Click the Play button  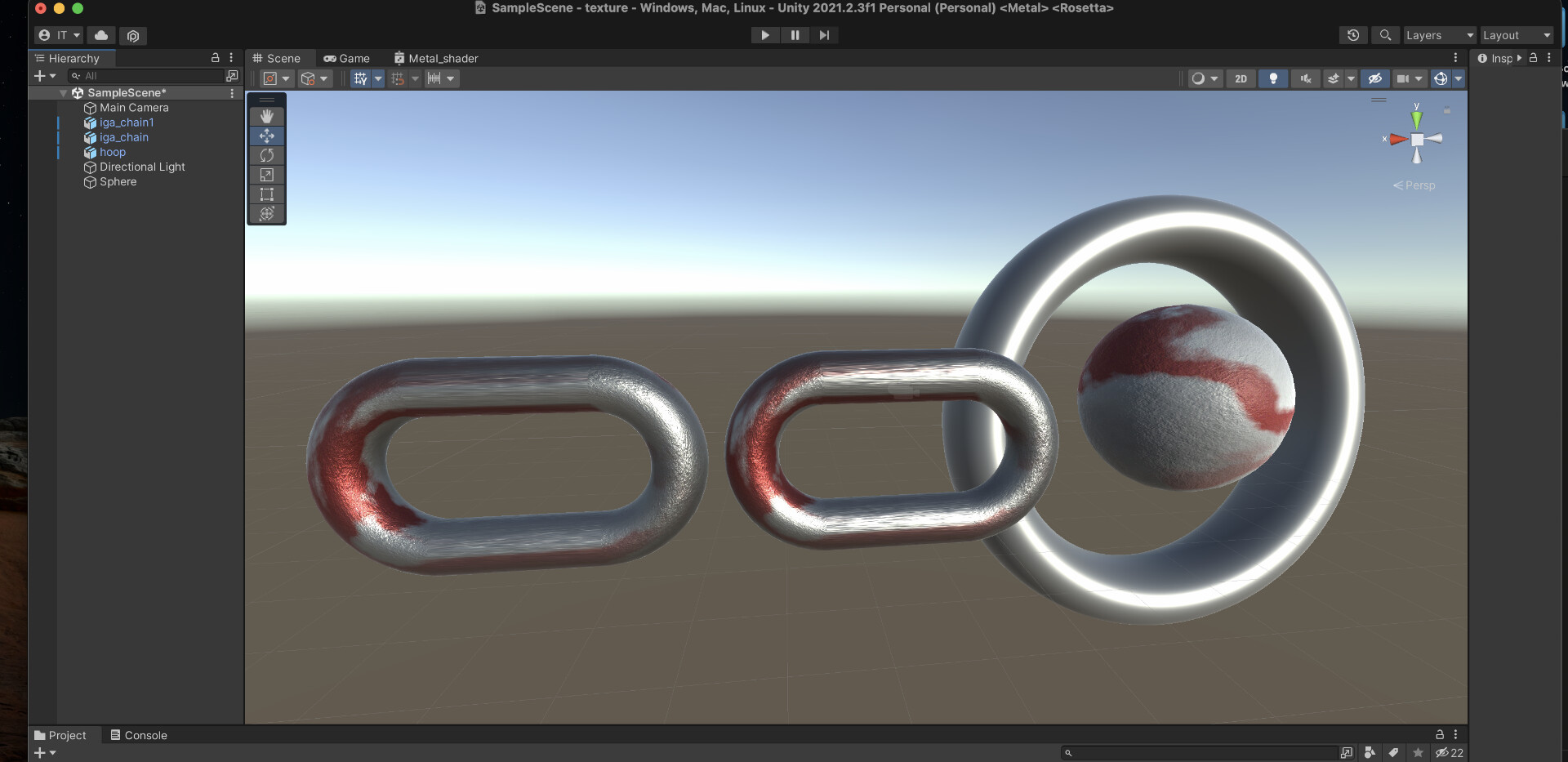click(765, 35)
